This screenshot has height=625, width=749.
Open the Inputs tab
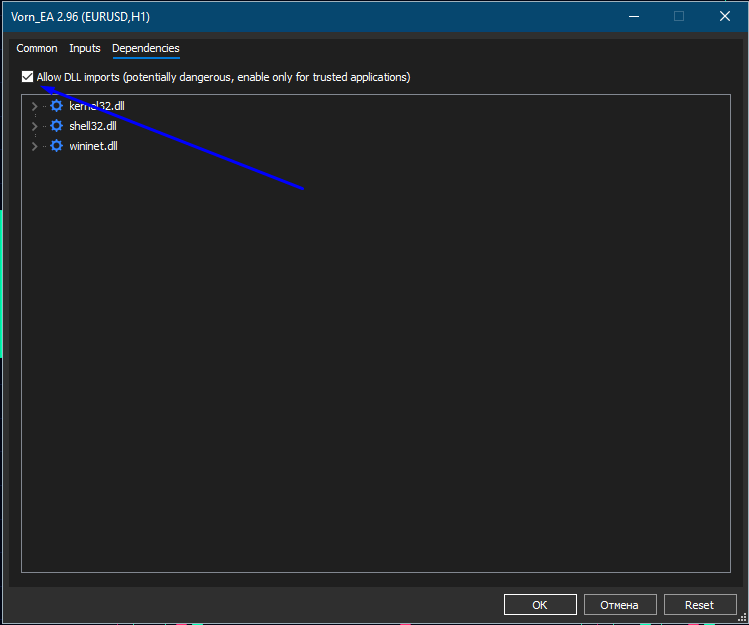pyautogui.click(x=85, y=48)
